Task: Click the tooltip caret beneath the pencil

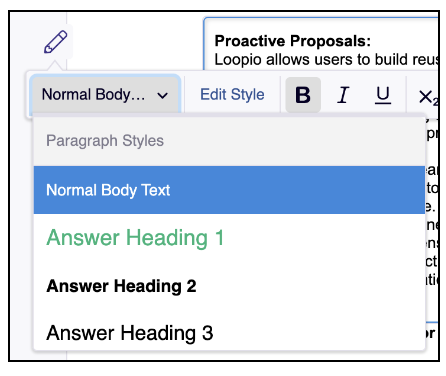Action: pyautogui.click(x=56, y=65)
